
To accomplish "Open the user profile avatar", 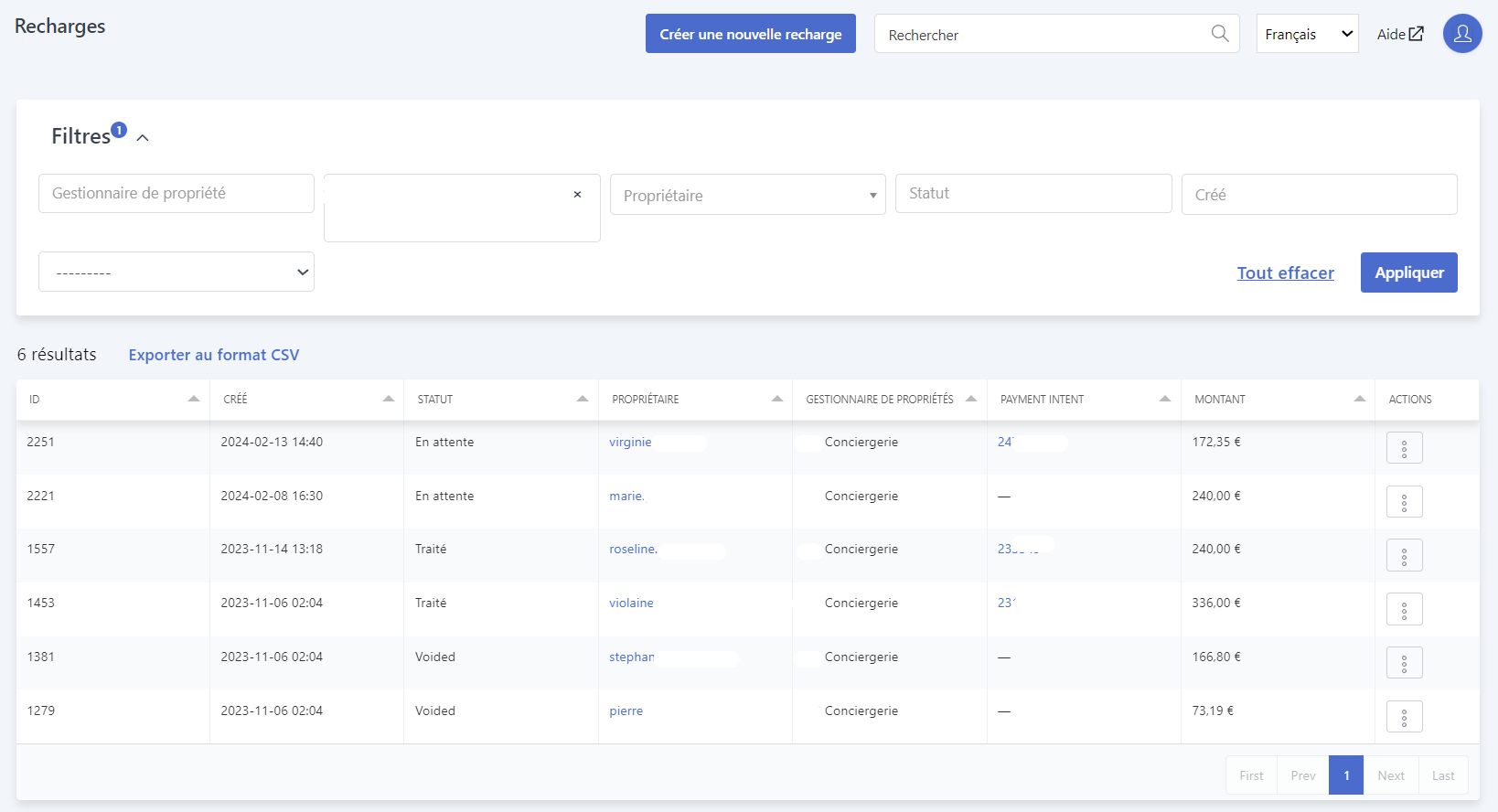I will pos(1462,34).
